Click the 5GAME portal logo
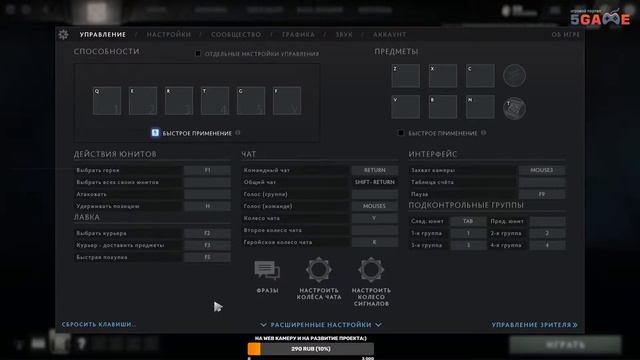 pyautogui.click(x=600, y=17)
